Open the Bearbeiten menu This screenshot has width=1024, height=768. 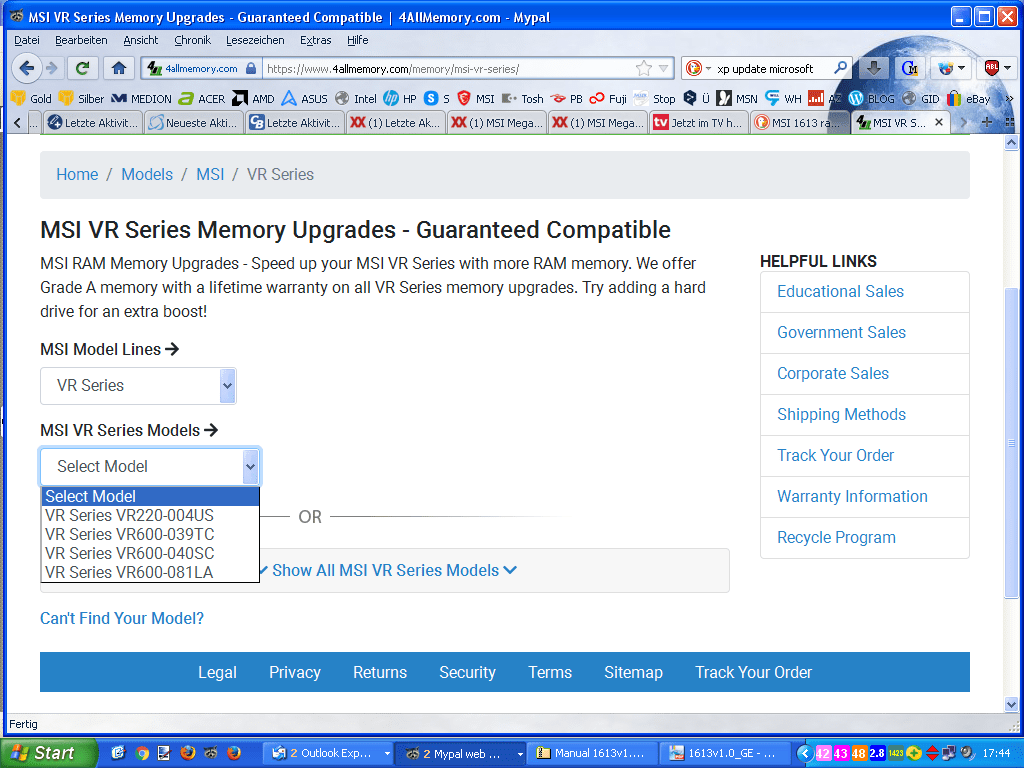coord(81,40)
